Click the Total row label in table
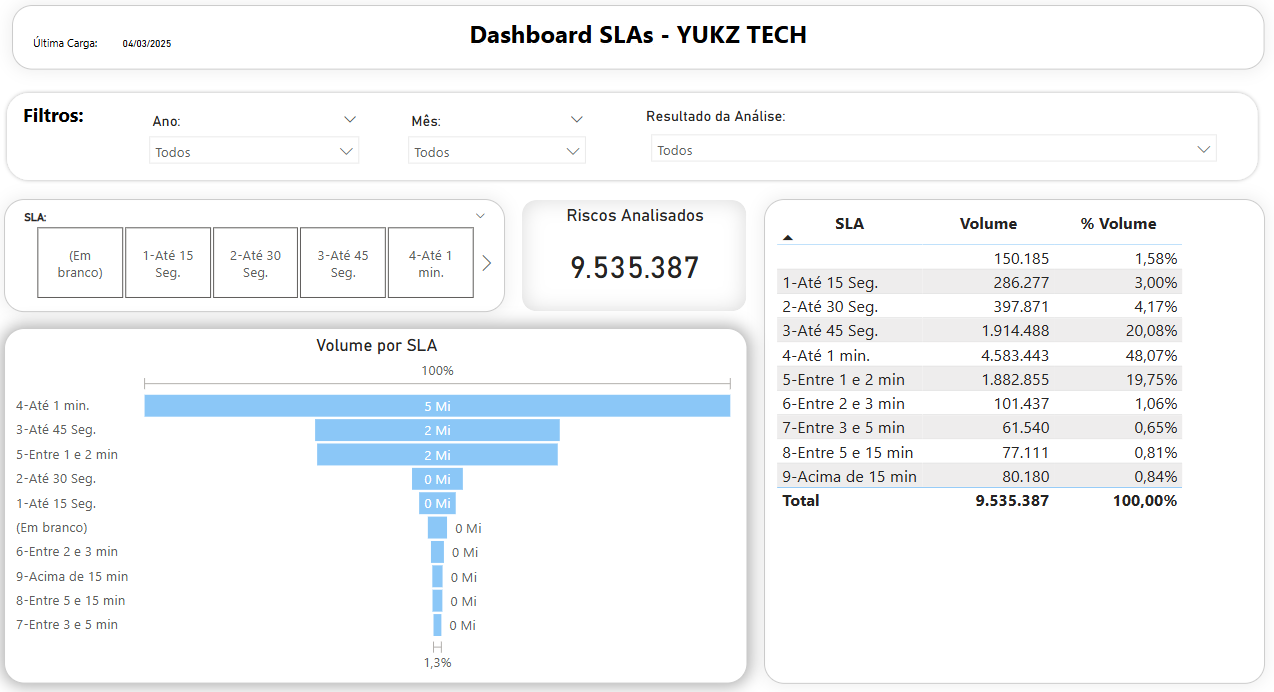The height and width of the screenshot is (692, 1274). tap(801, 500)
